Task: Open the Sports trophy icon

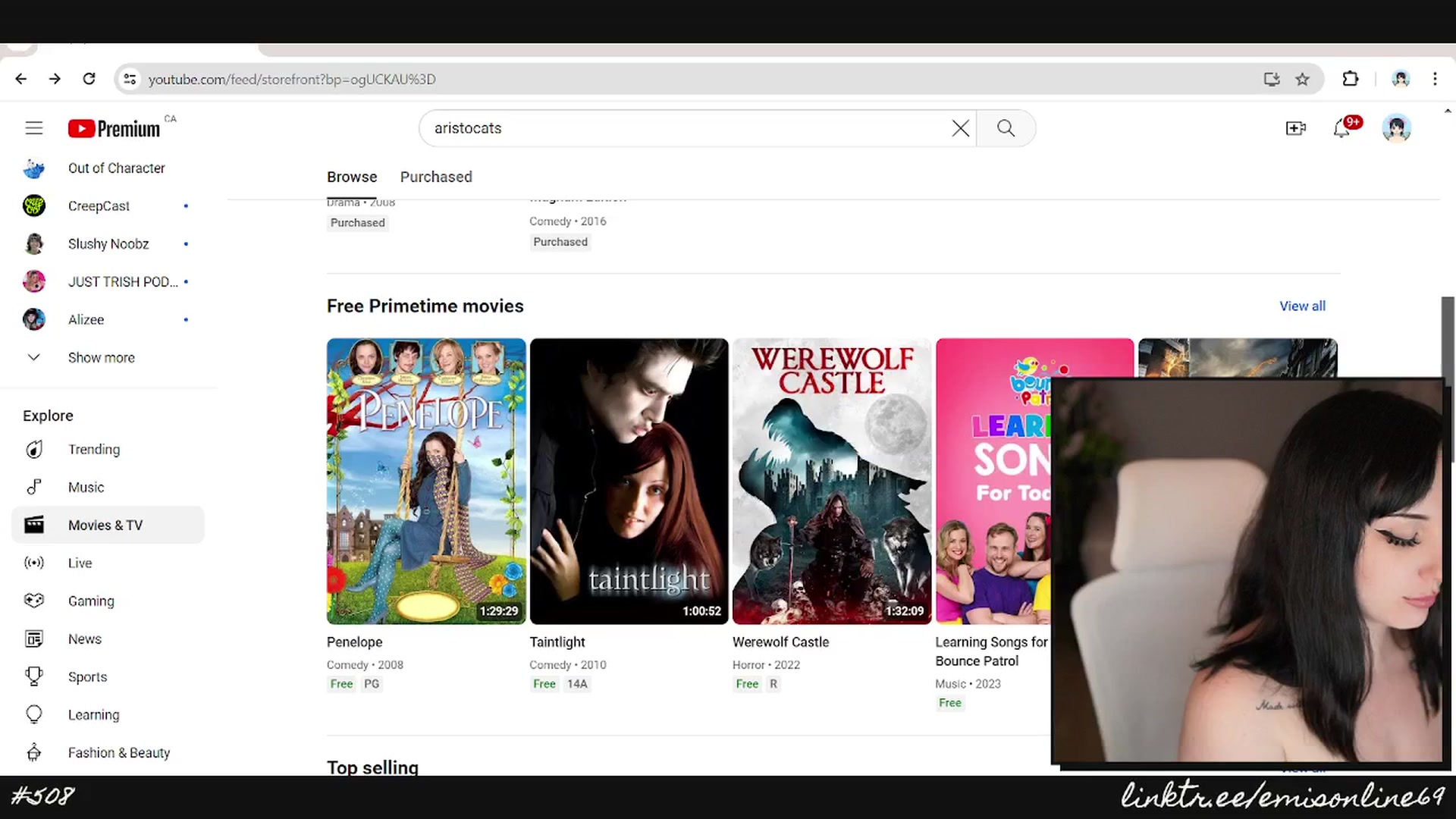Action: [x=34, y=676]
